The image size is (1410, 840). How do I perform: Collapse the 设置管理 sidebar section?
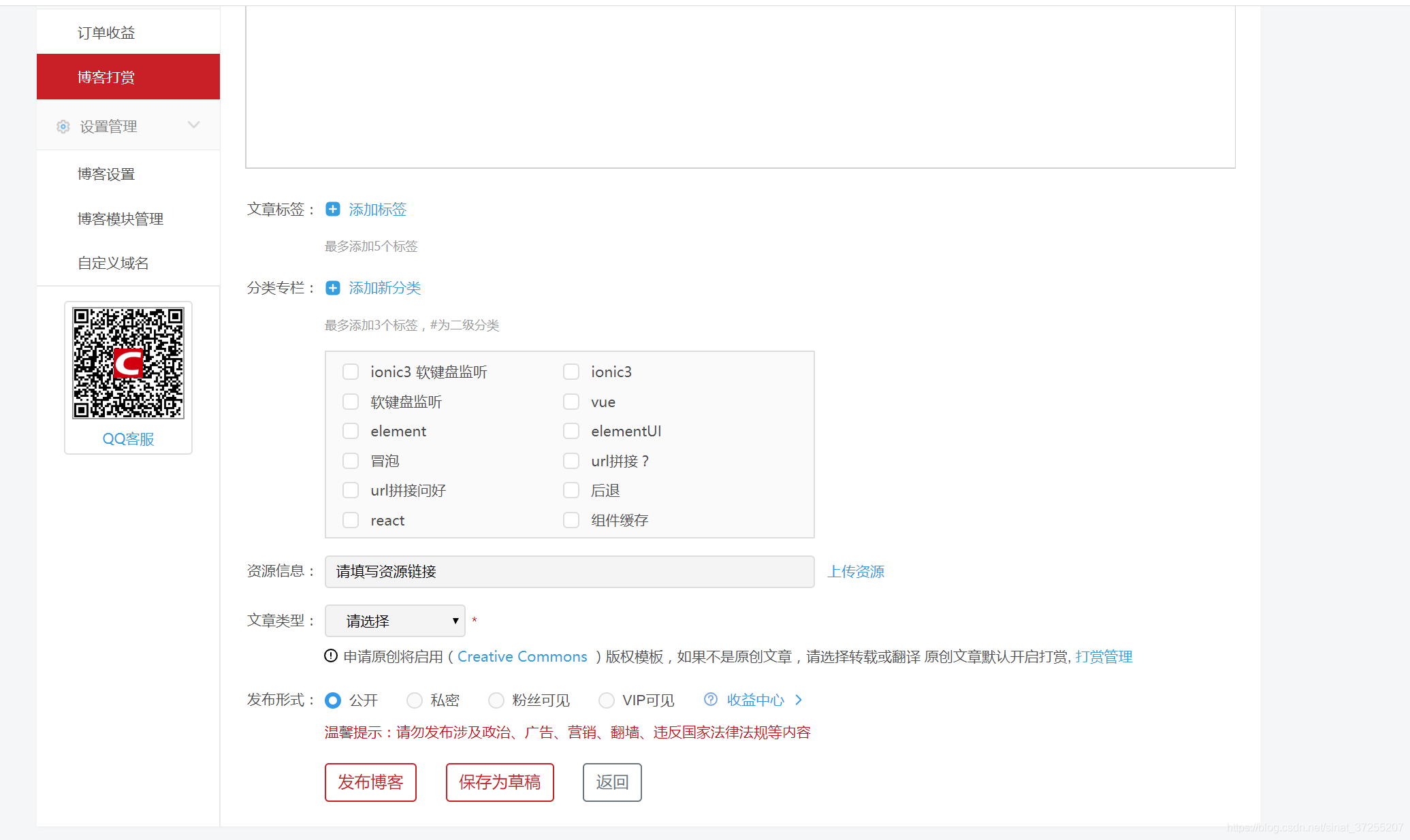point(193,125)
